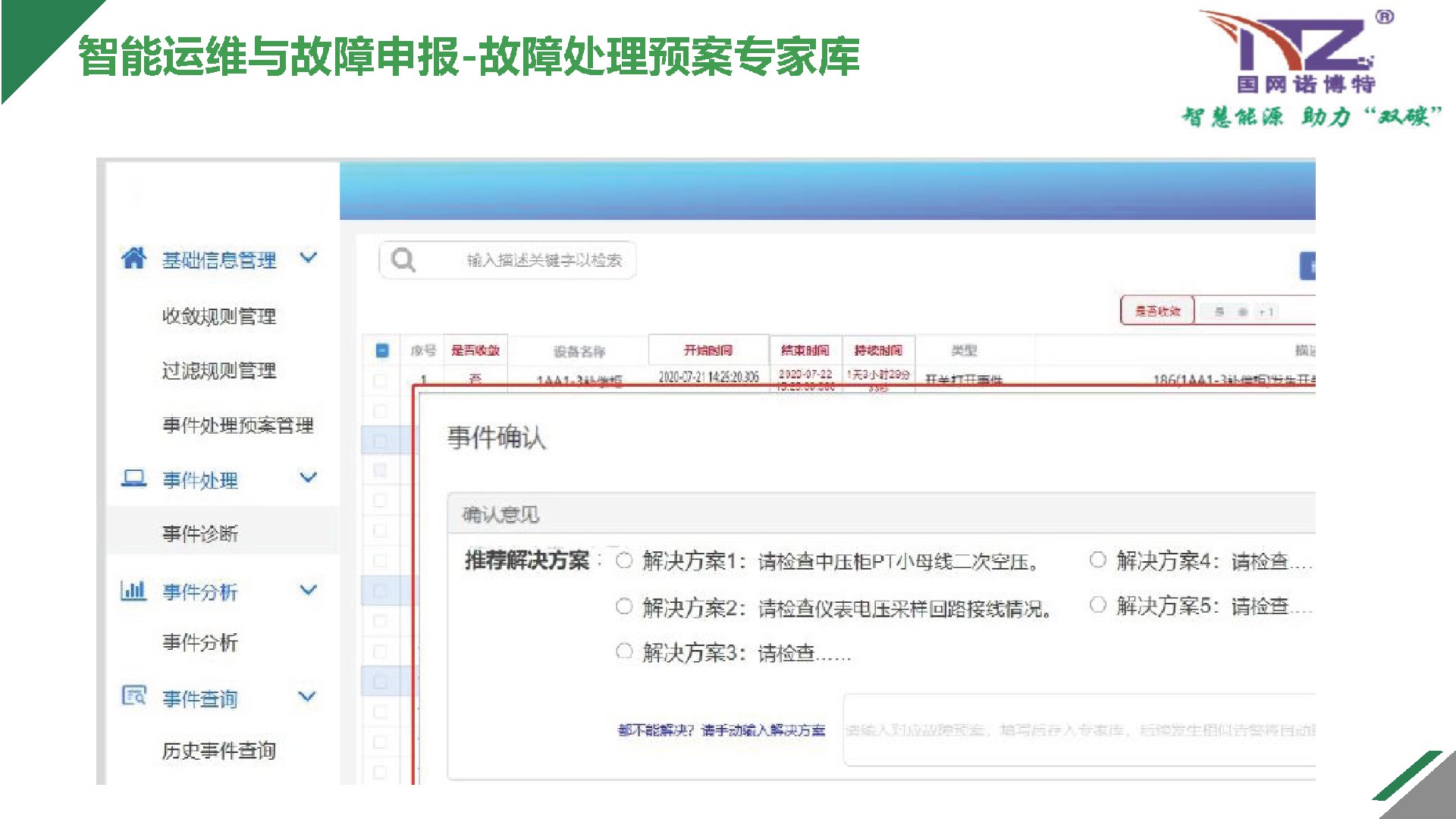Open 收敛规则管理 menu item
Image resolution: width=1456 pixels, height=819 pixels.
[x=218, y=316]
